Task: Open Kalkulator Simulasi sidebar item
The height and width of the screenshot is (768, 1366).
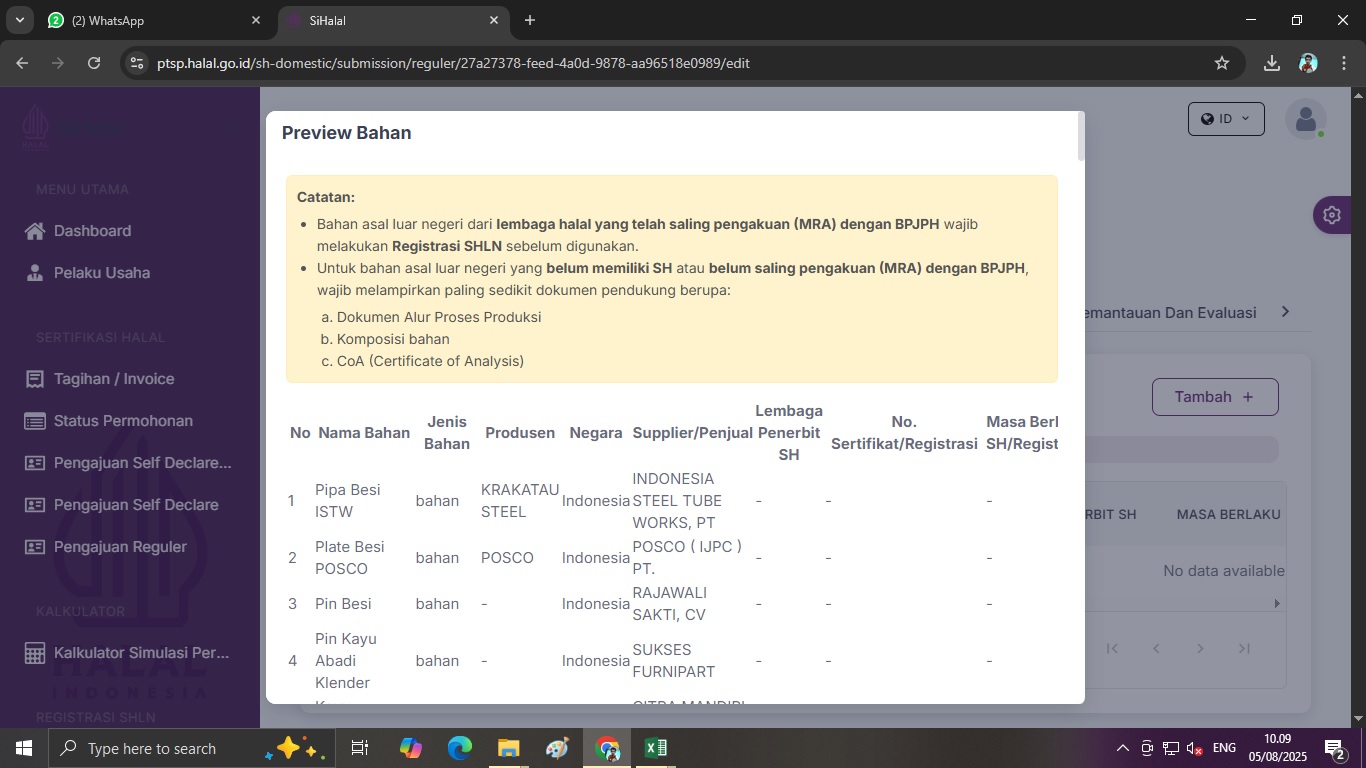Action: coord(140,653)
